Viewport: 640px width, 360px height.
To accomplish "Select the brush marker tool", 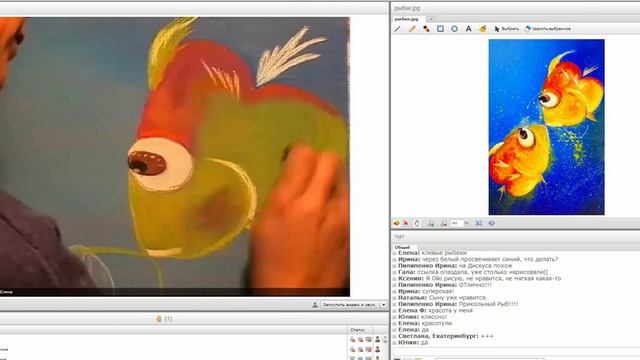I will (x=426, y=29).
